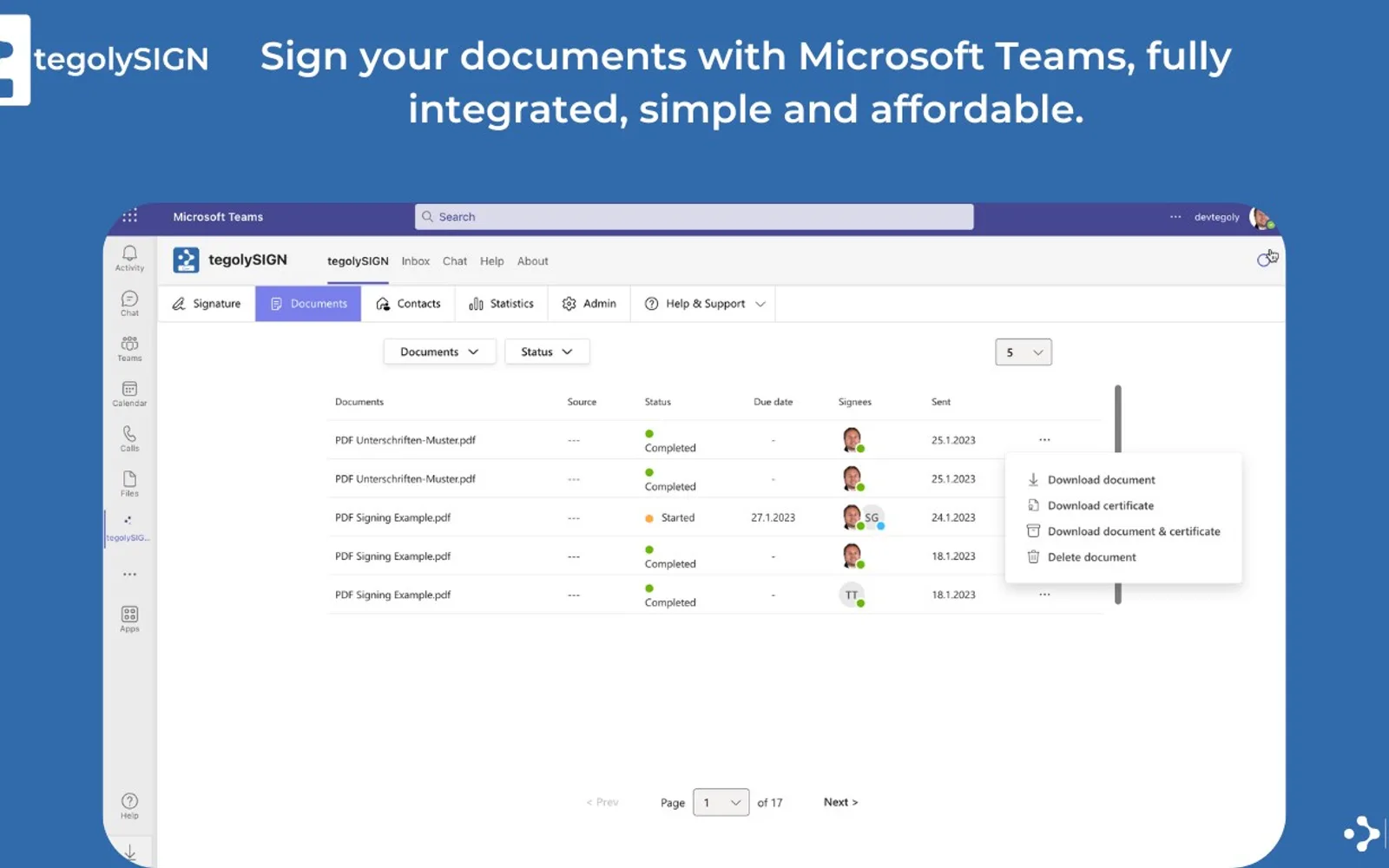The width and height of the screenshot is (1389, 868).
Task: Expand the Status filter dropdown
Action: pos(547,352)
